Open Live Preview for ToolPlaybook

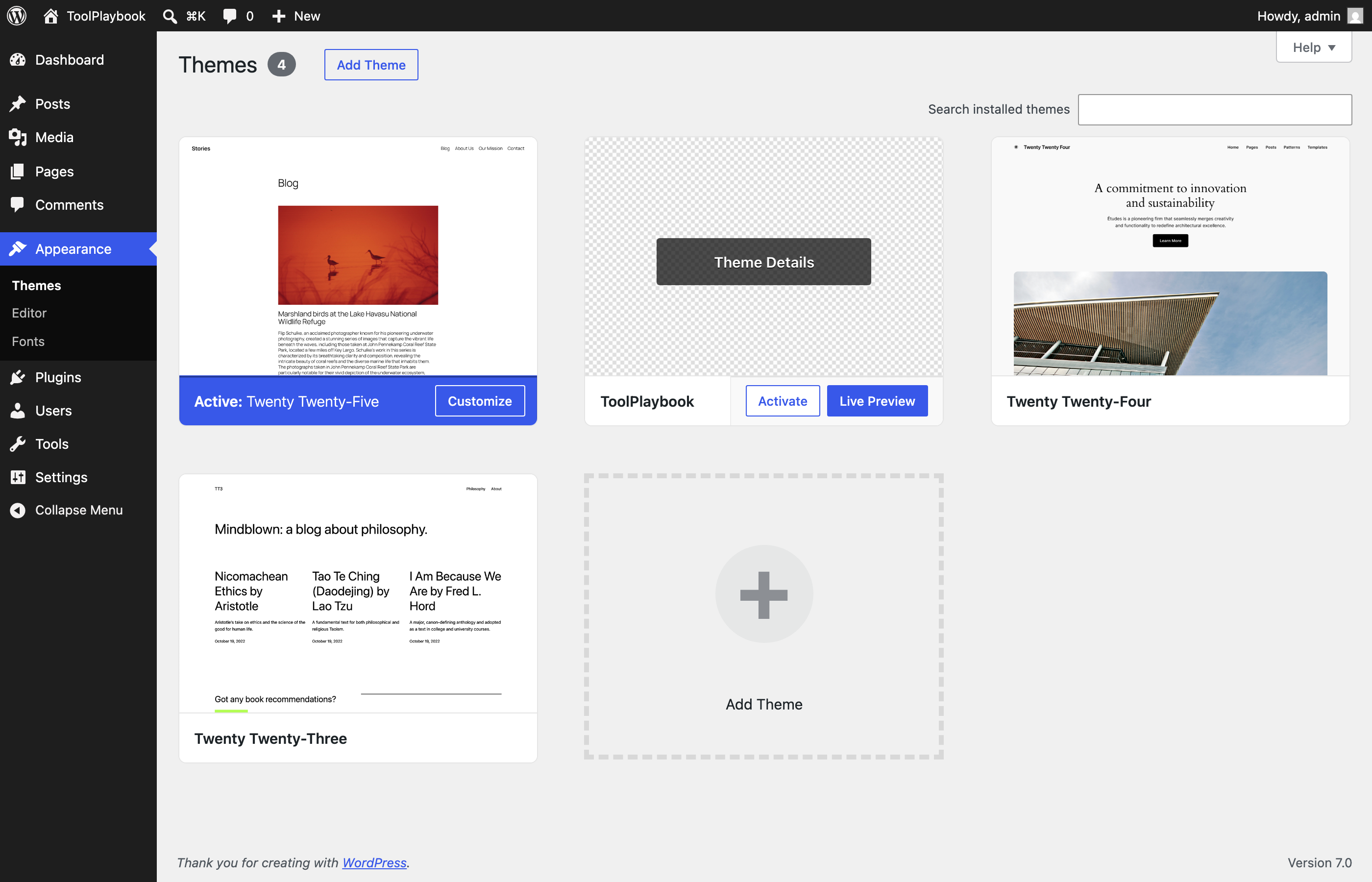pos(877,401)
